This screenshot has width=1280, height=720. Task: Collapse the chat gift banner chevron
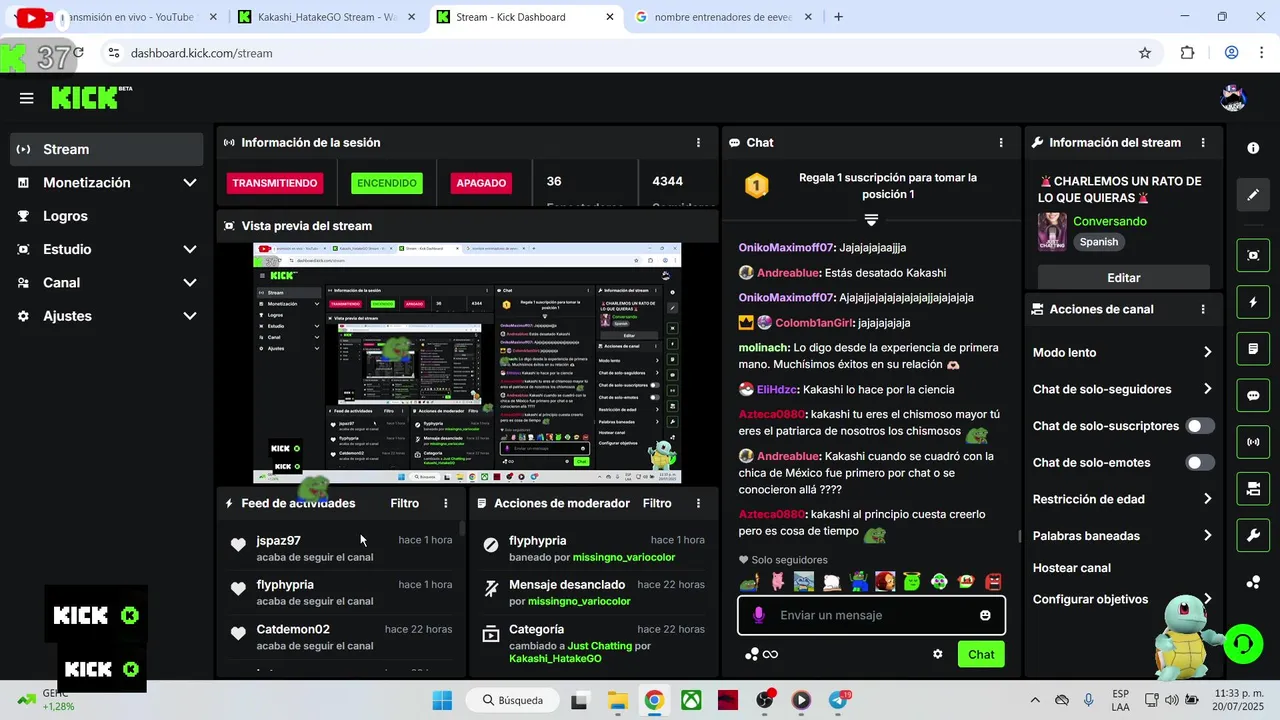871,220
